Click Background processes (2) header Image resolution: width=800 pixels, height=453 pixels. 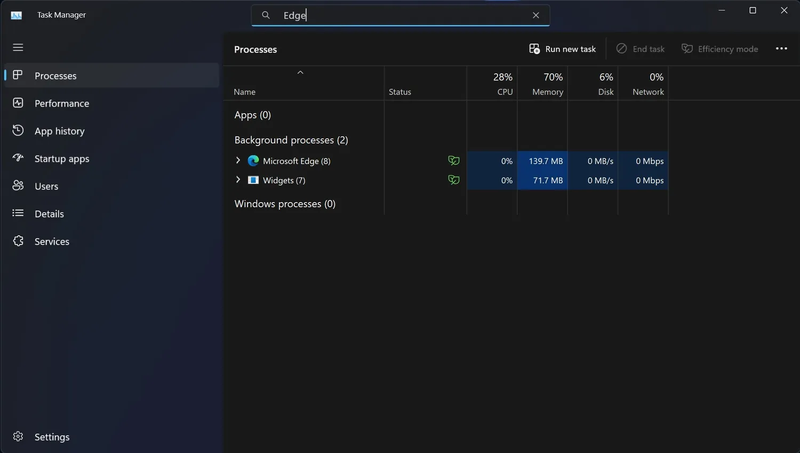291,140
